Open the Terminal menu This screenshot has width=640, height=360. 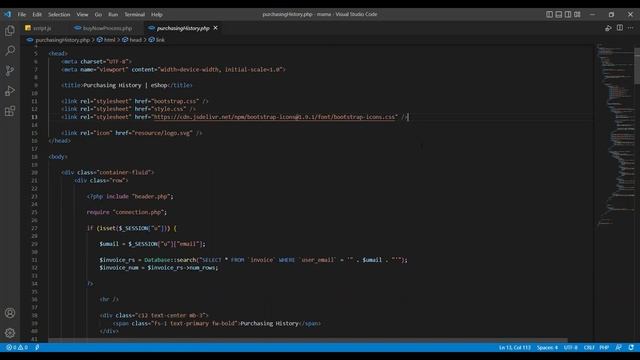(x=135, y=14)
